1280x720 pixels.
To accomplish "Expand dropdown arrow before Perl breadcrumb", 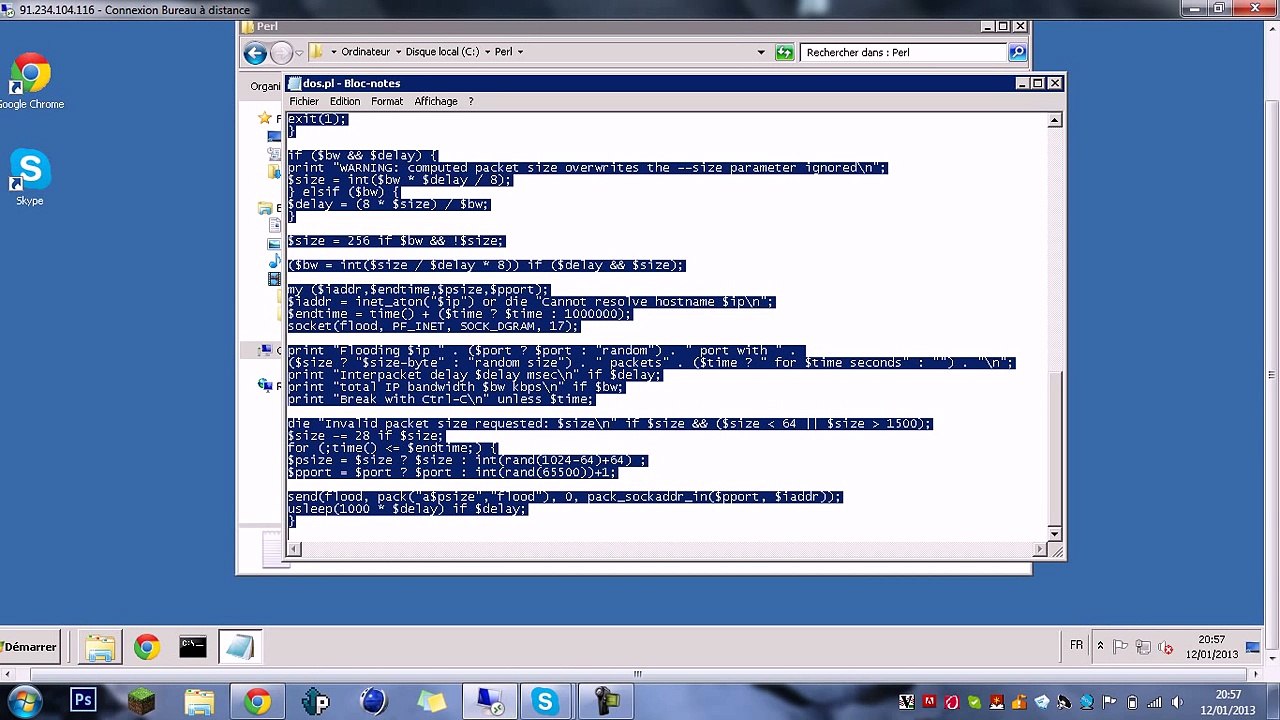I will (488, 52).
